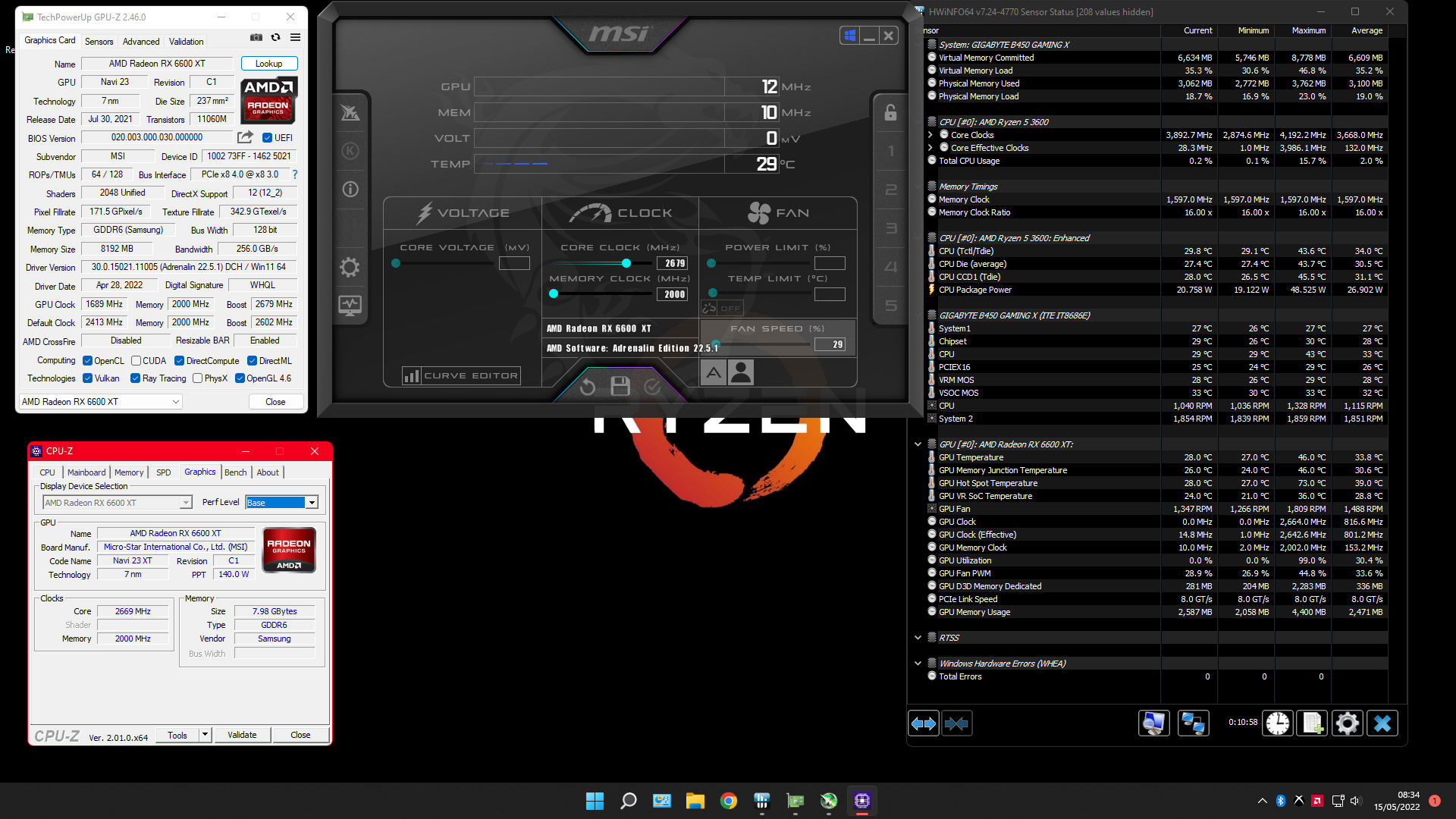Toggle the UEFI checkbox in GPU-Z
1456x819 pixels.
pyautogui.click(x=267, y=138)
